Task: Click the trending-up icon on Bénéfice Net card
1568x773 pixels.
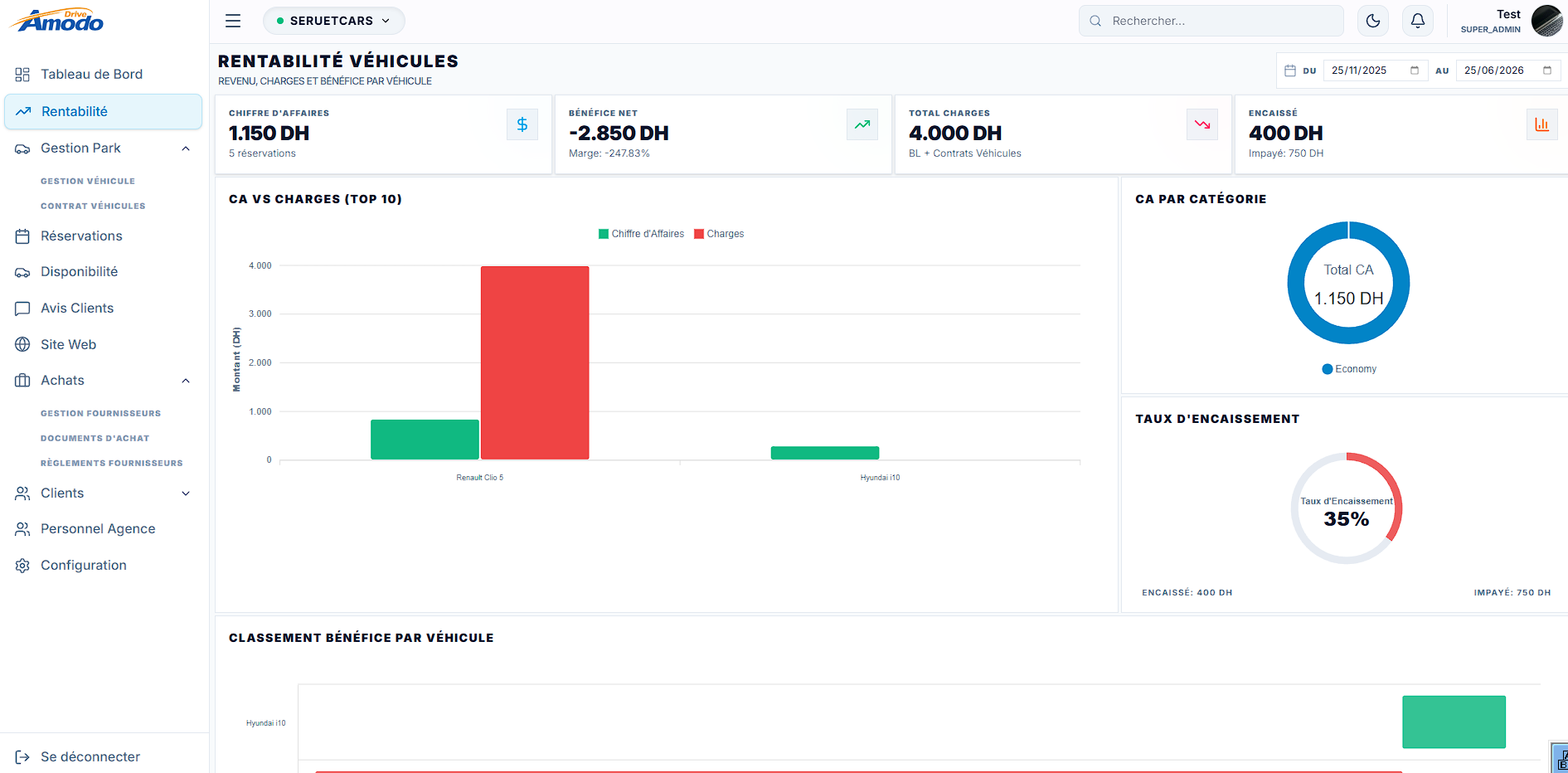Action: point(862,124)
